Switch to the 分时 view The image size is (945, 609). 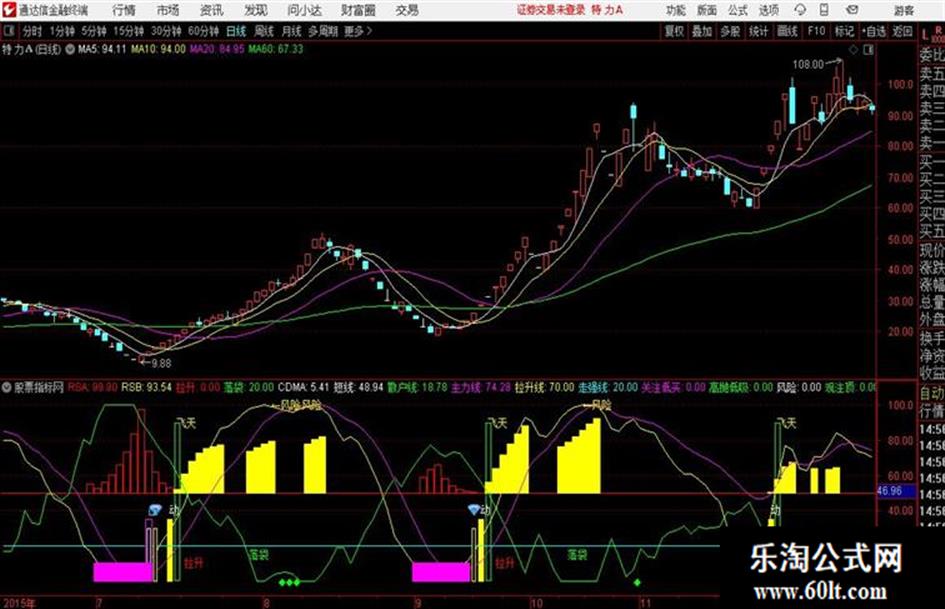[x=33, y=31]
